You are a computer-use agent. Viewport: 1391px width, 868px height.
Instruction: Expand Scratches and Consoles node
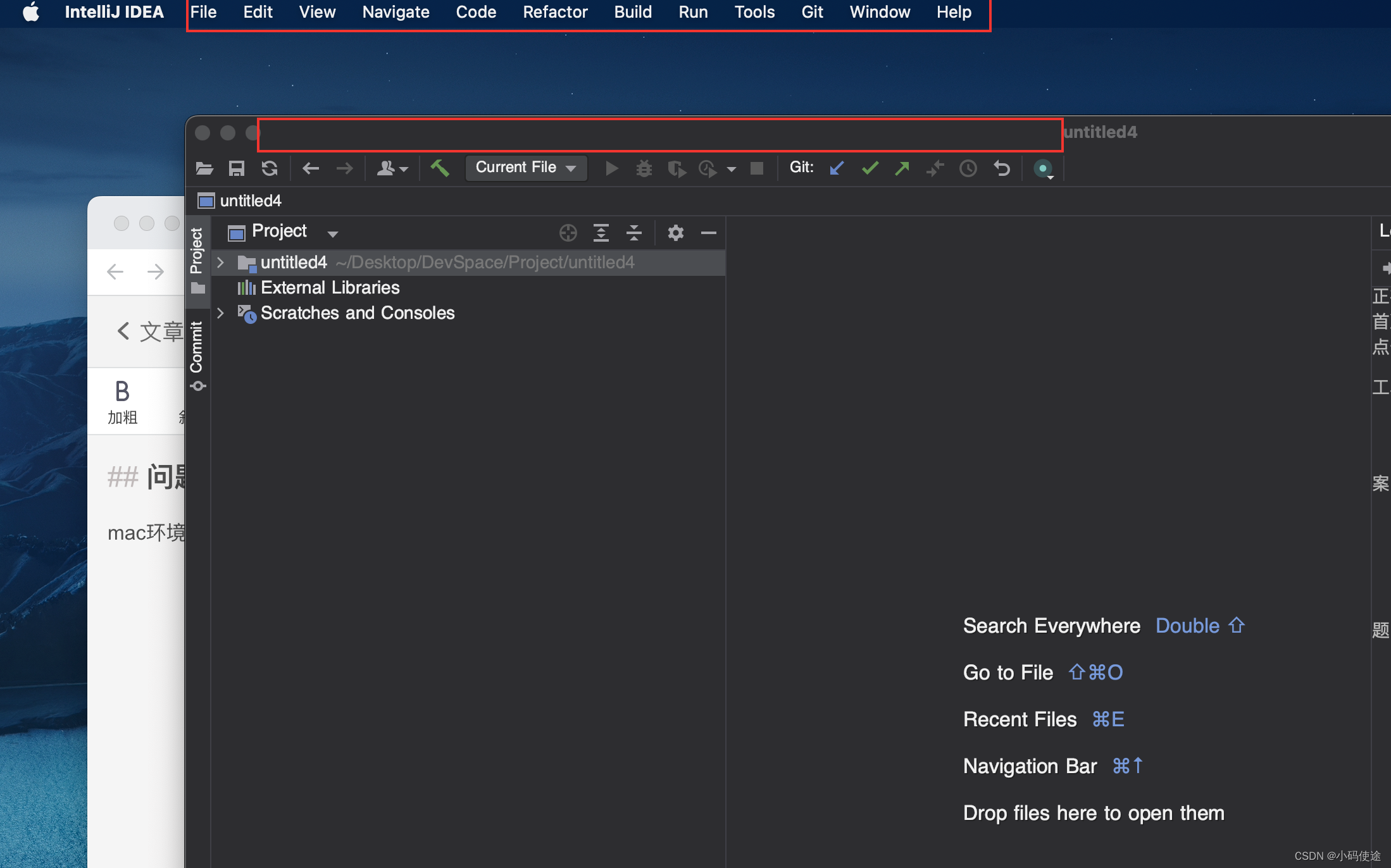(x=221, y=313)
